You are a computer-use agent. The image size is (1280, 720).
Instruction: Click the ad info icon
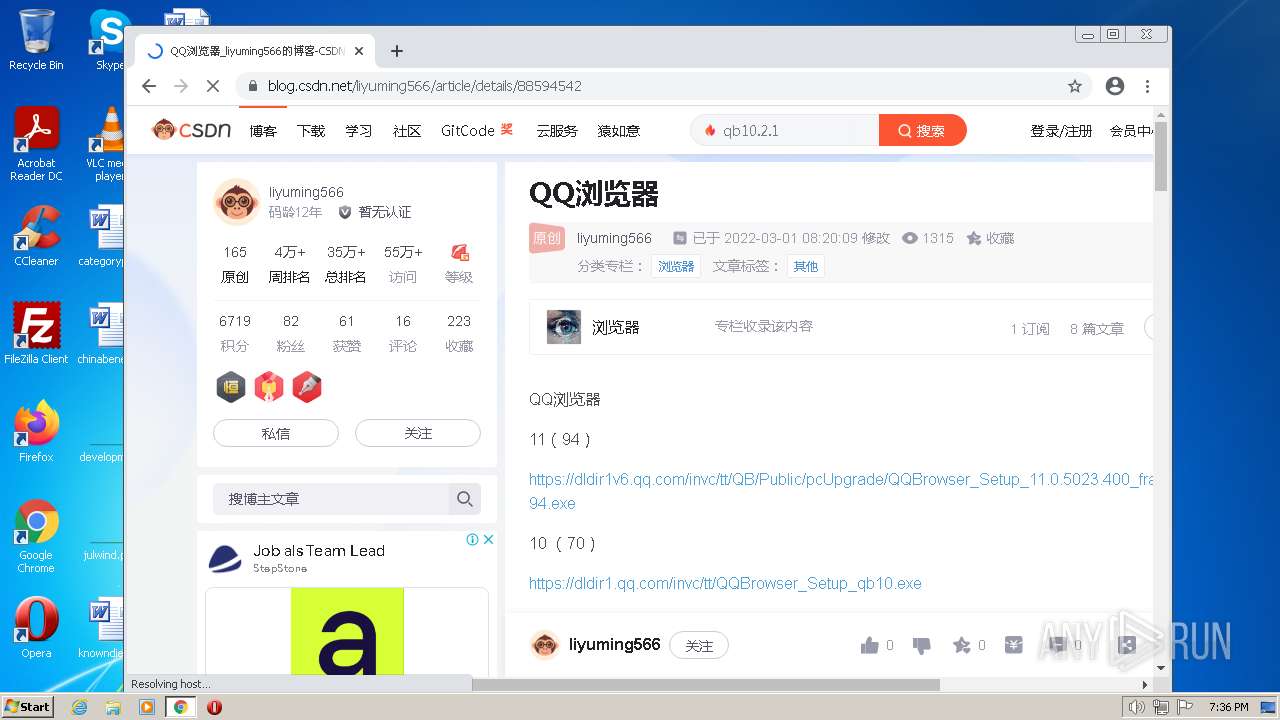tap(473, 539)
